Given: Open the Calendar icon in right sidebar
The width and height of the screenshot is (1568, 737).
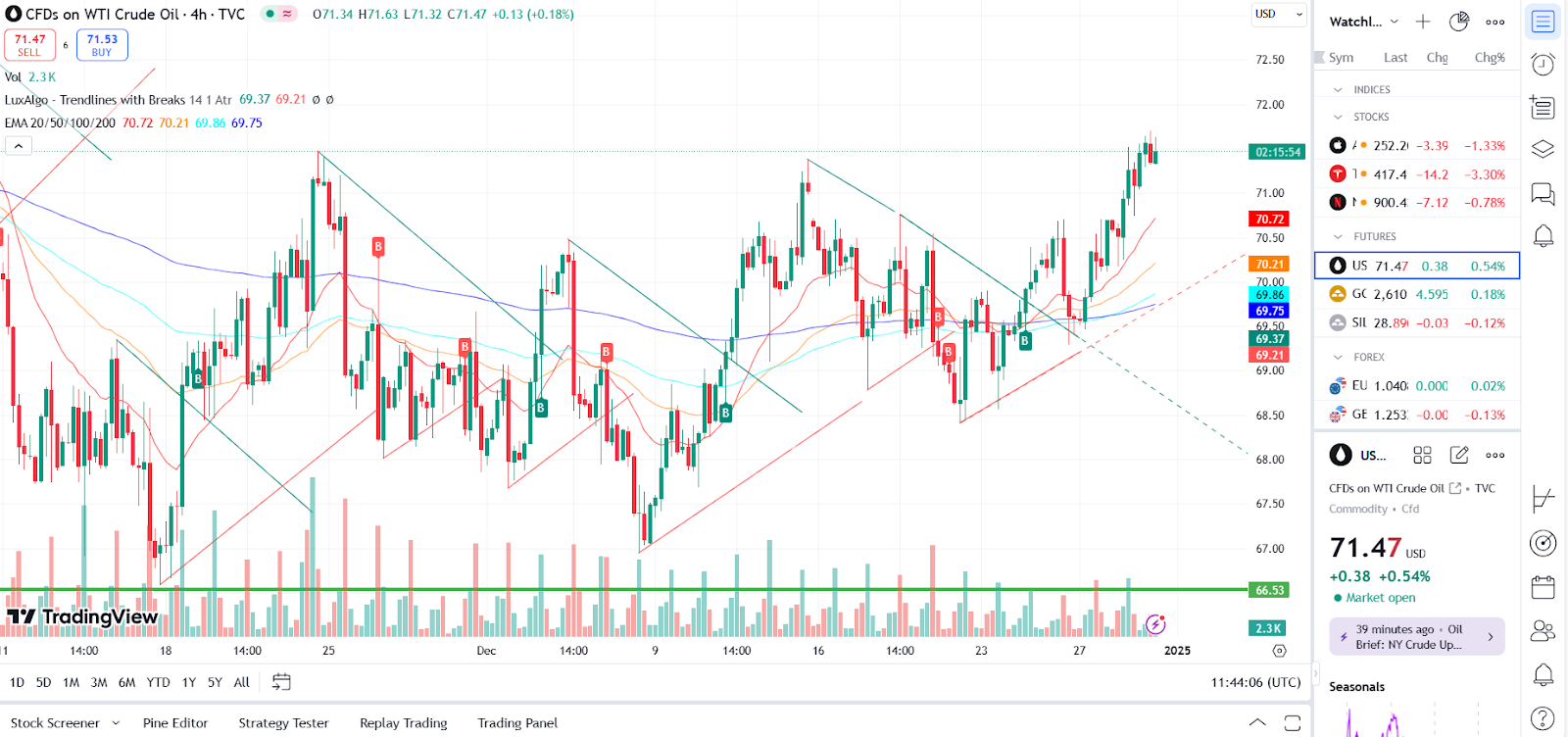Looking at the screenshot, I should pyautogui.click(x=1543, y=587).
